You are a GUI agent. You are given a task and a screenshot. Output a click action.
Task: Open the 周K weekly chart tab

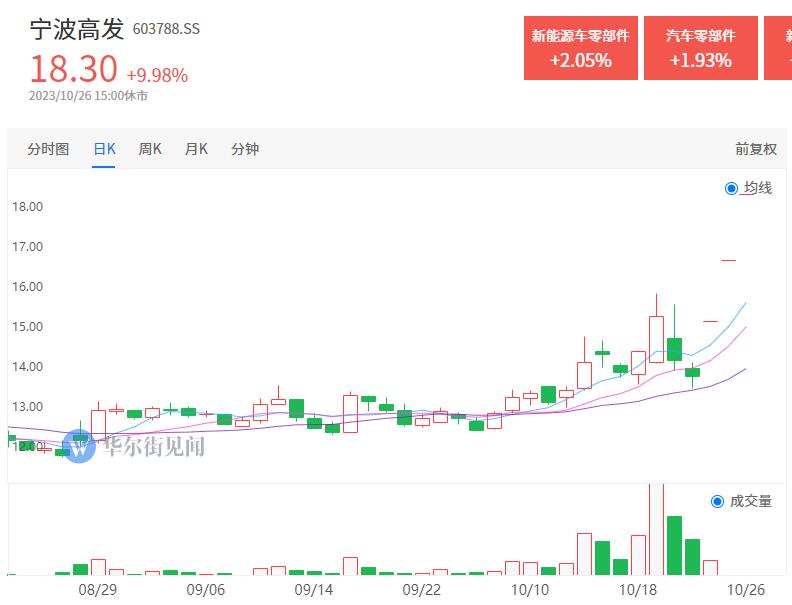[x=150, y=149]
